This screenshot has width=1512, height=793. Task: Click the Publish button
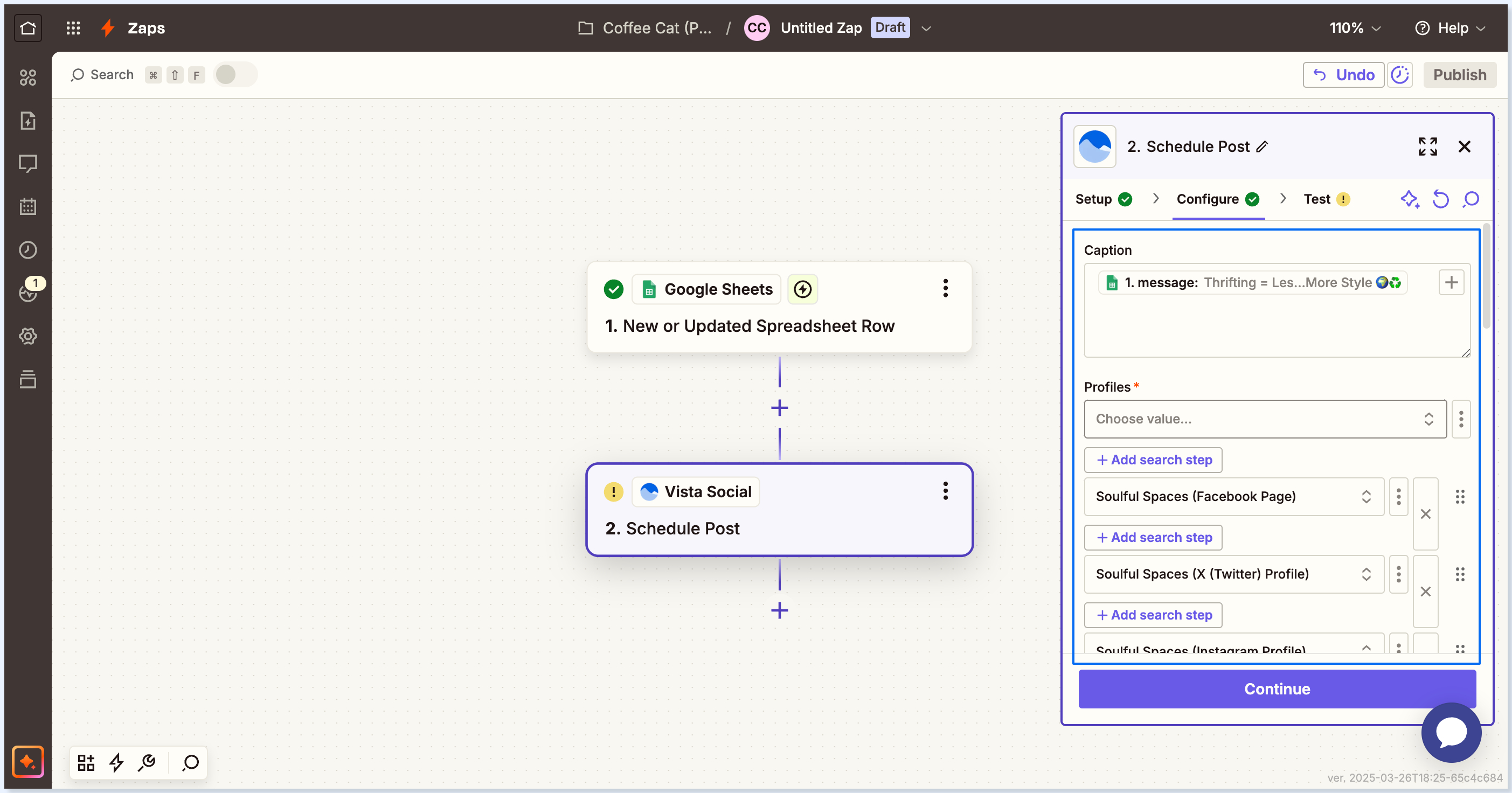(1459, 74)
